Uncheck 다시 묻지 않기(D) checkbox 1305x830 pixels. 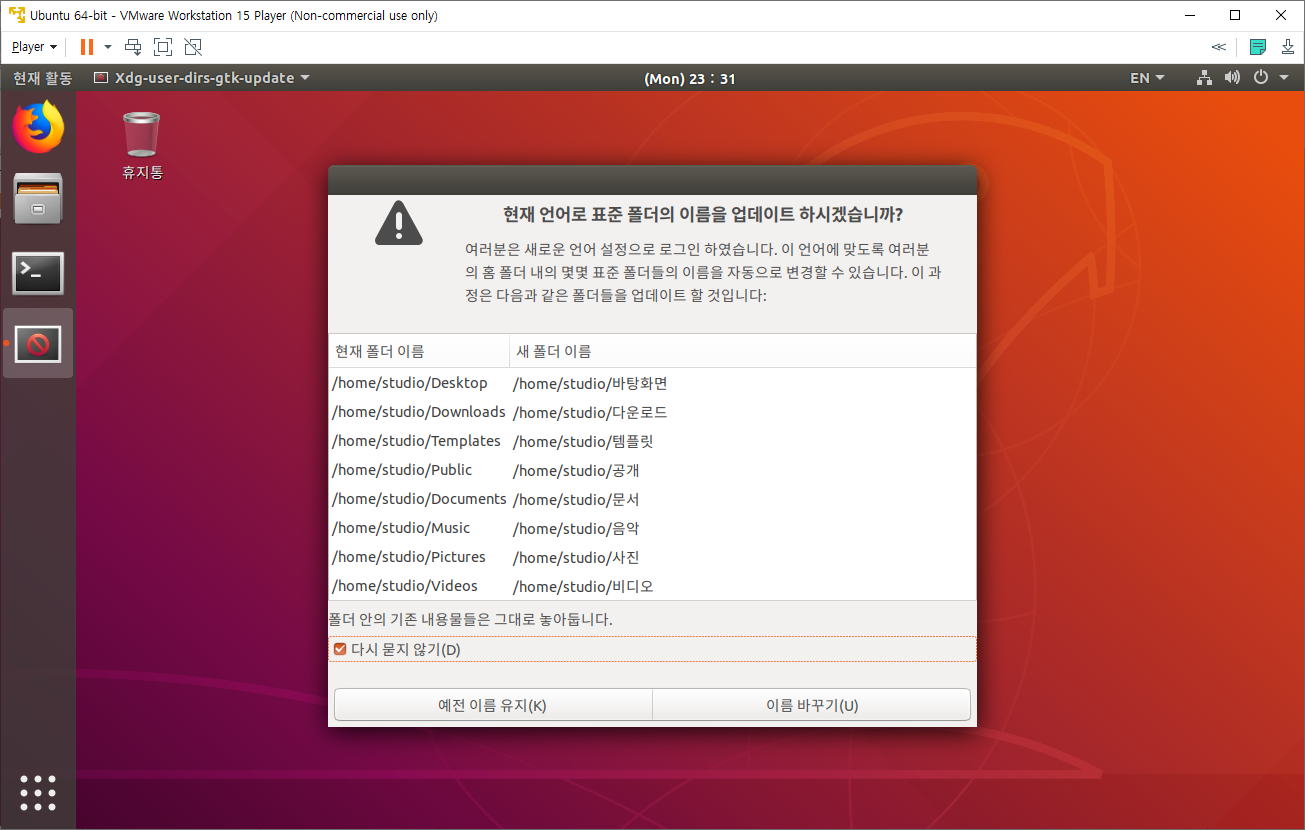click(340, 650)
